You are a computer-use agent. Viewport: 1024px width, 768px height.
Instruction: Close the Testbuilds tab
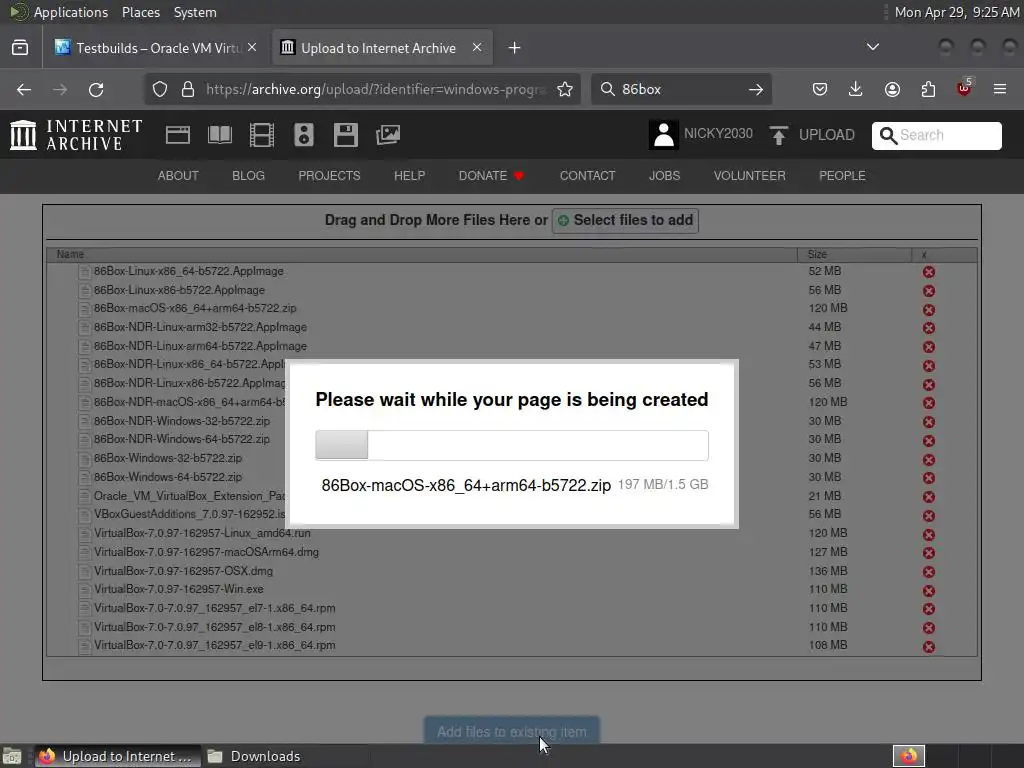click(252, 48)
